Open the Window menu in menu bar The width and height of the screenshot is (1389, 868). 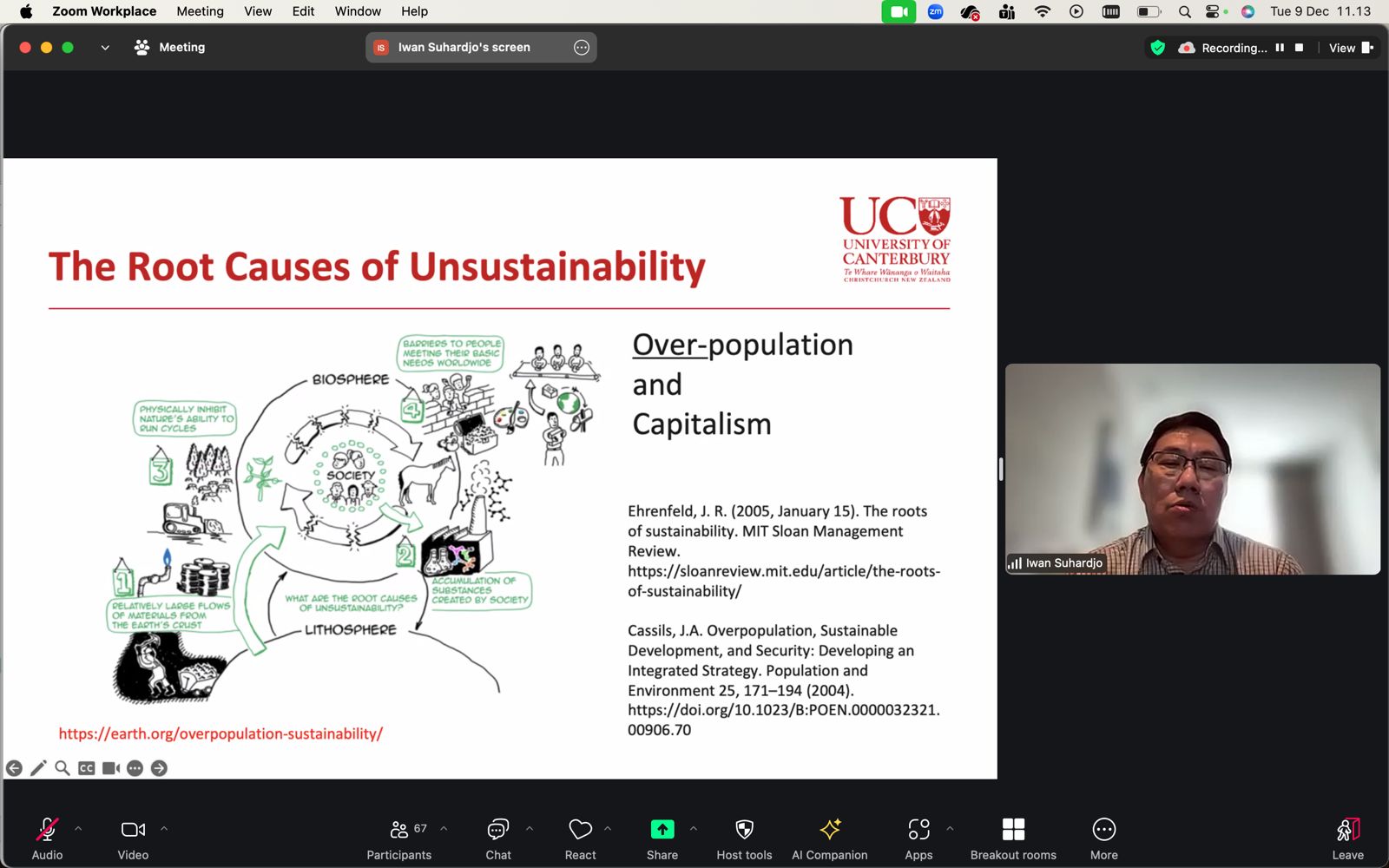pyautogui.click(x=358, y=11)
